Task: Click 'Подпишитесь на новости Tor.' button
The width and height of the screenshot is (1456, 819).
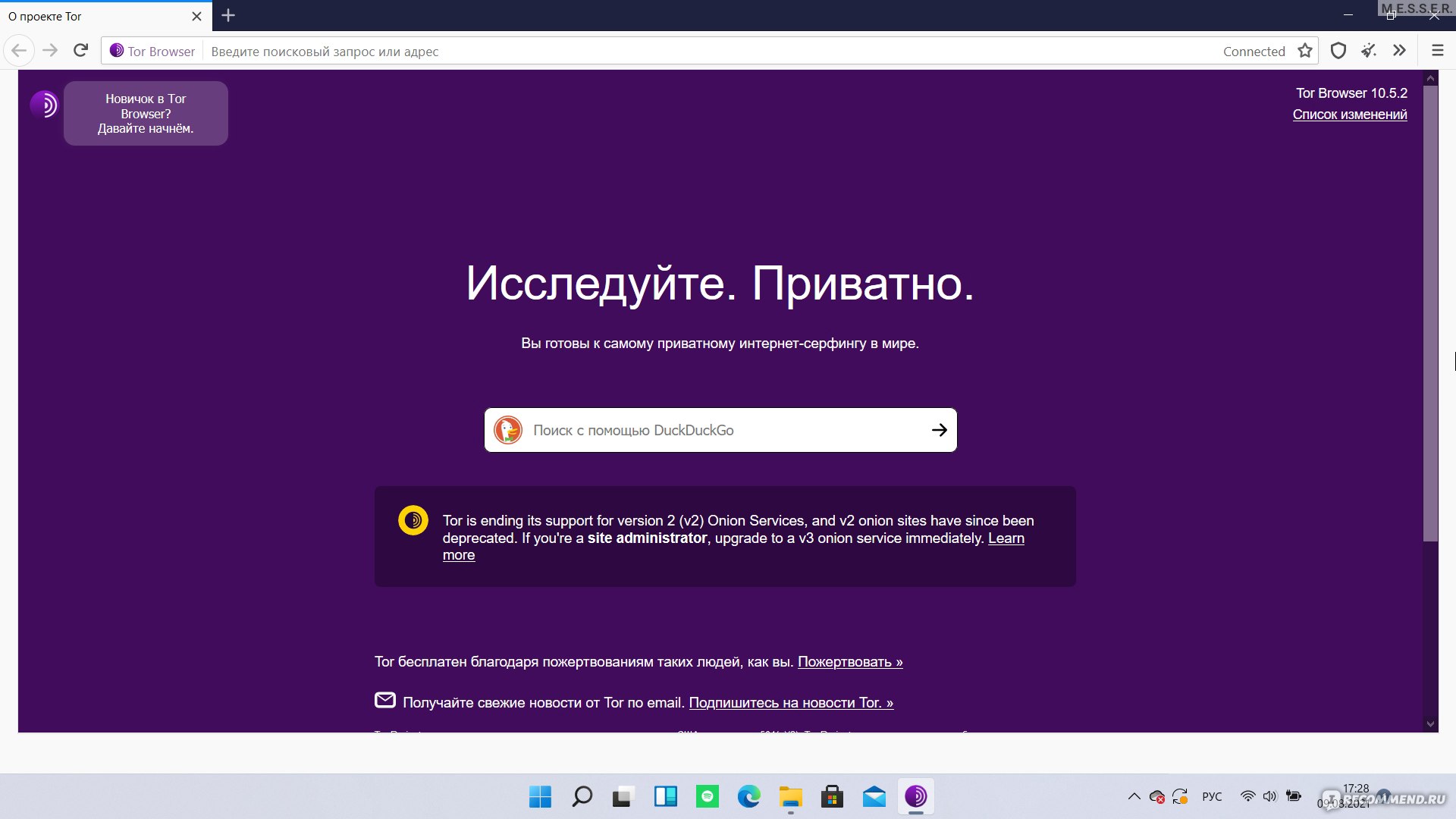Action: (792, 704)
